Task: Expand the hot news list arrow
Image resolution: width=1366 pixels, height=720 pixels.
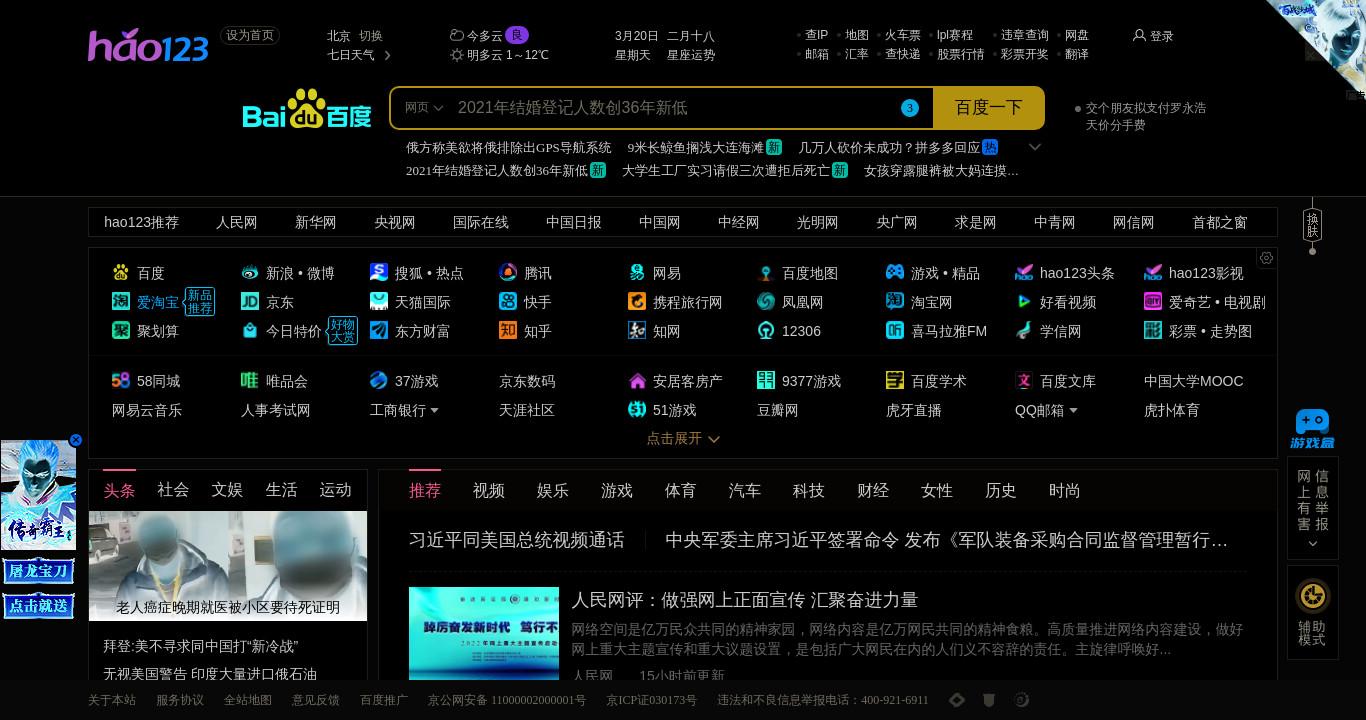Action: click(x=1035, y=147)
